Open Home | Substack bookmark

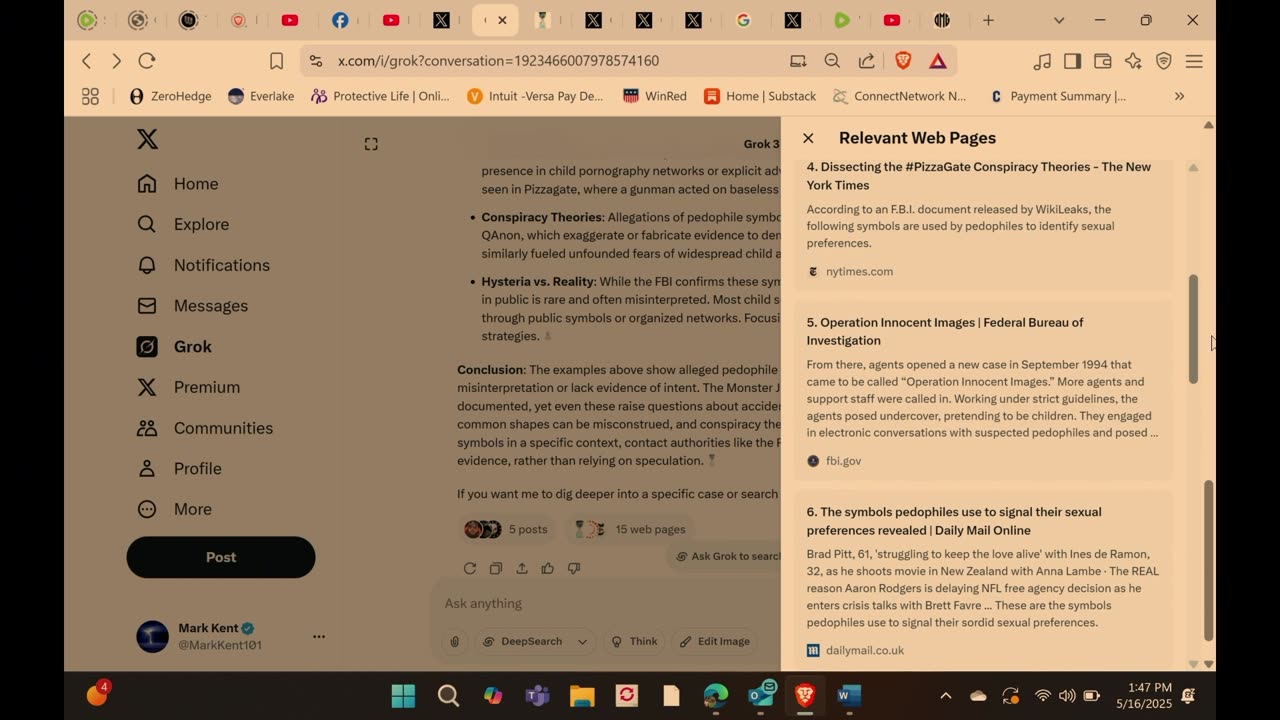tap(760, 96)
